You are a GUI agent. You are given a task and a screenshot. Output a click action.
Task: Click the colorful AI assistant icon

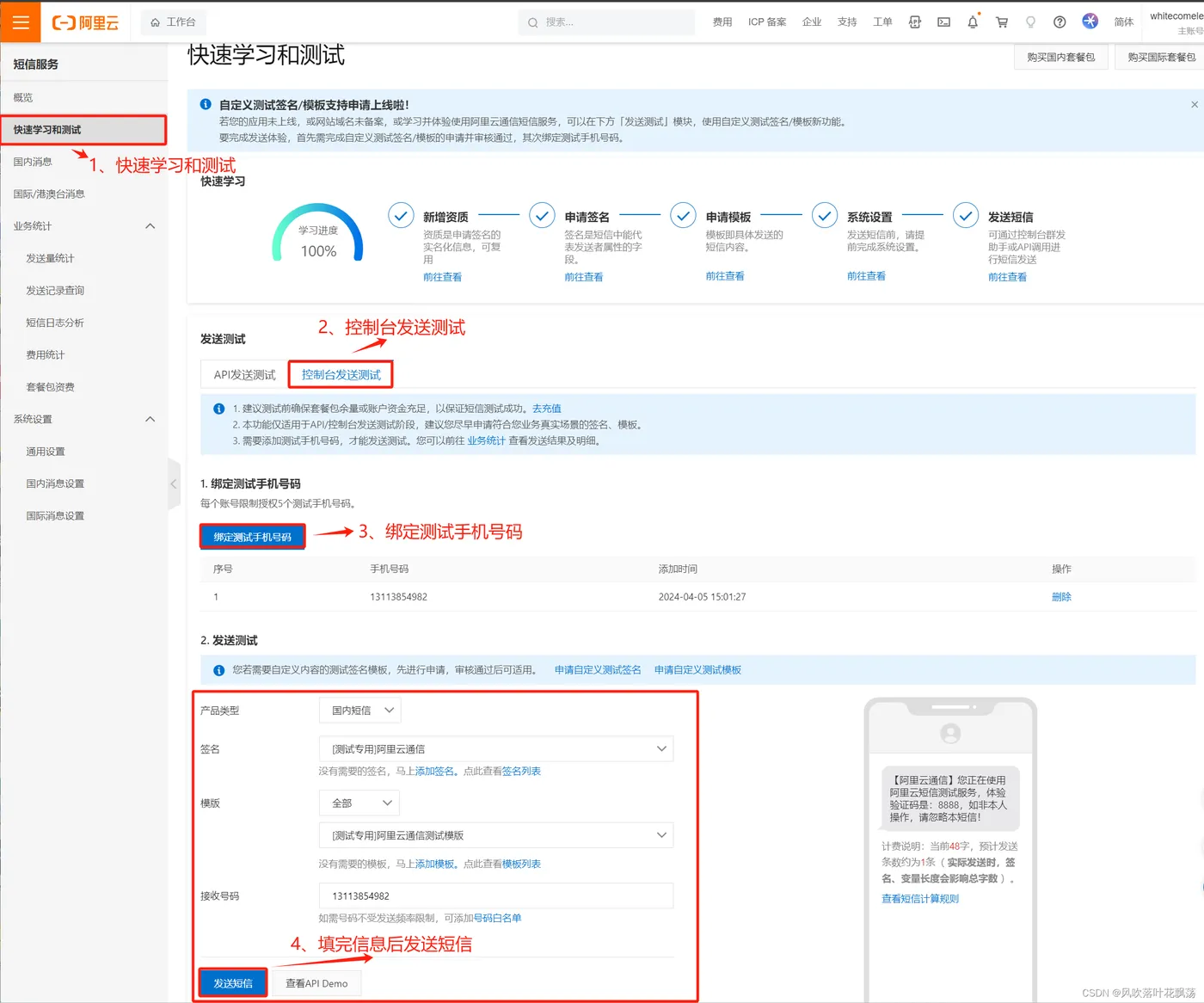(1090, 22)
